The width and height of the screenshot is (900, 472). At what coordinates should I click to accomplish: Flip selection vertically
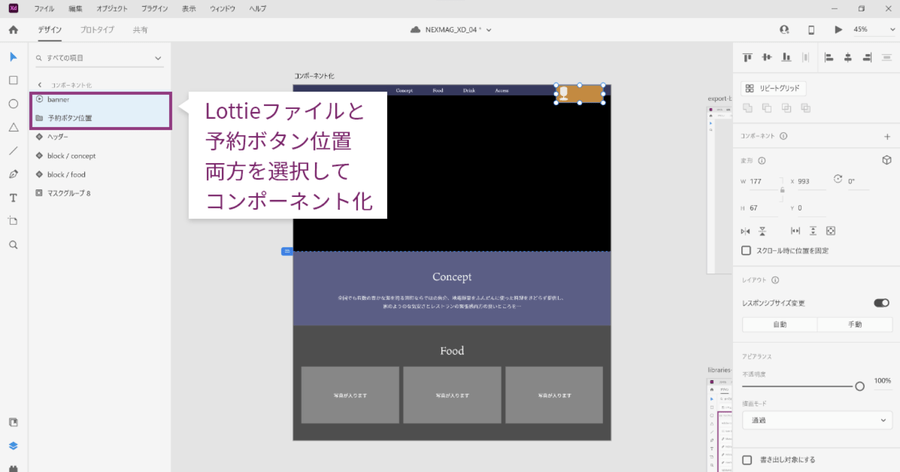point(762,231)
